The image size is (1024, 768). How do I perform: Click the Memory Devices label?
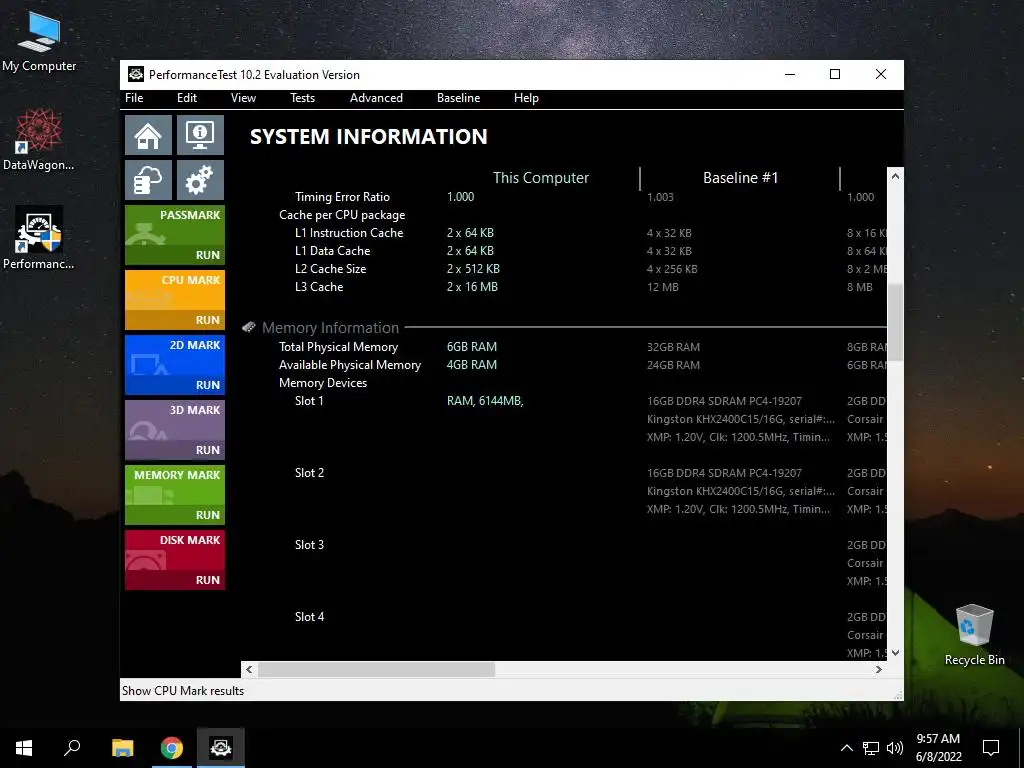coord(323,383)
